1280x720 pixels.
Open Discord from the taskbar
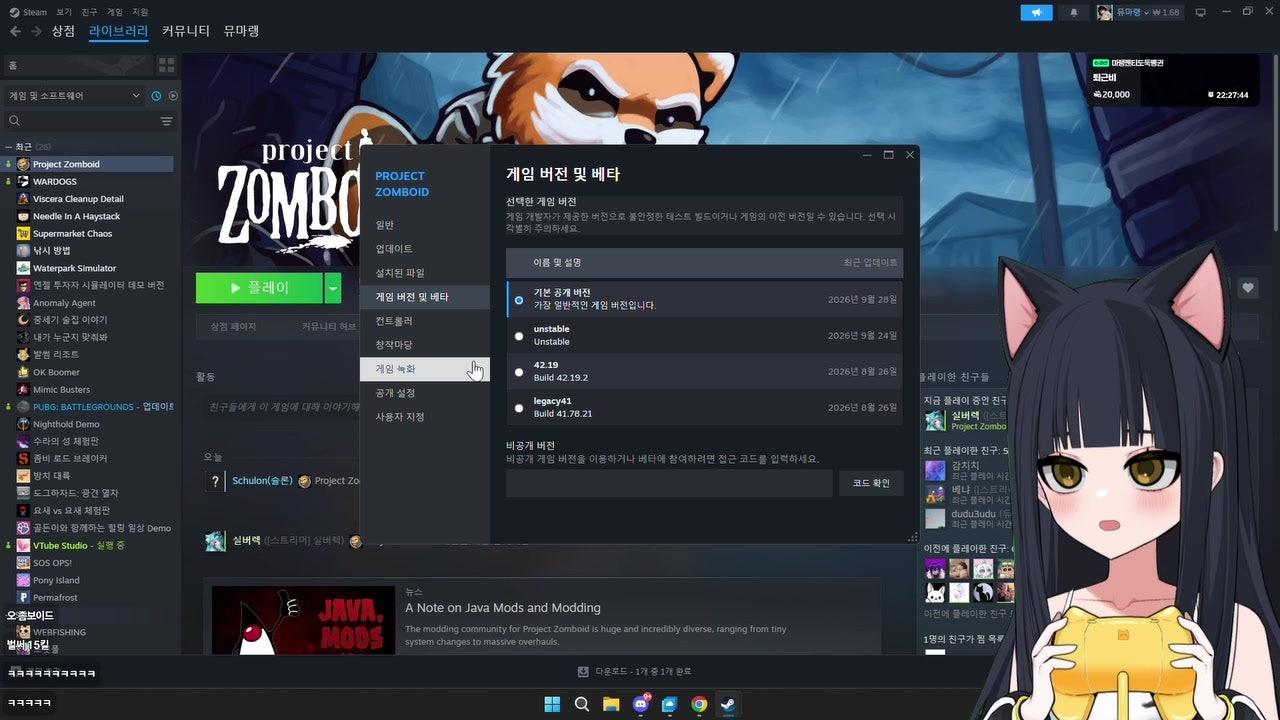641,704
